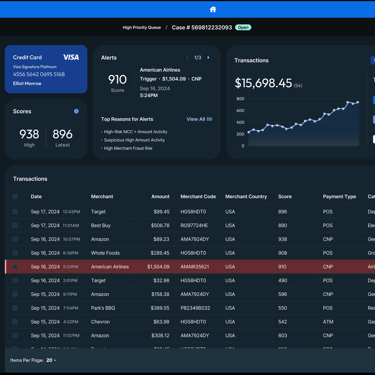The image size is (375, 375).
Task: Select all transactions header checkbox
Action: (x=15, y=197)
